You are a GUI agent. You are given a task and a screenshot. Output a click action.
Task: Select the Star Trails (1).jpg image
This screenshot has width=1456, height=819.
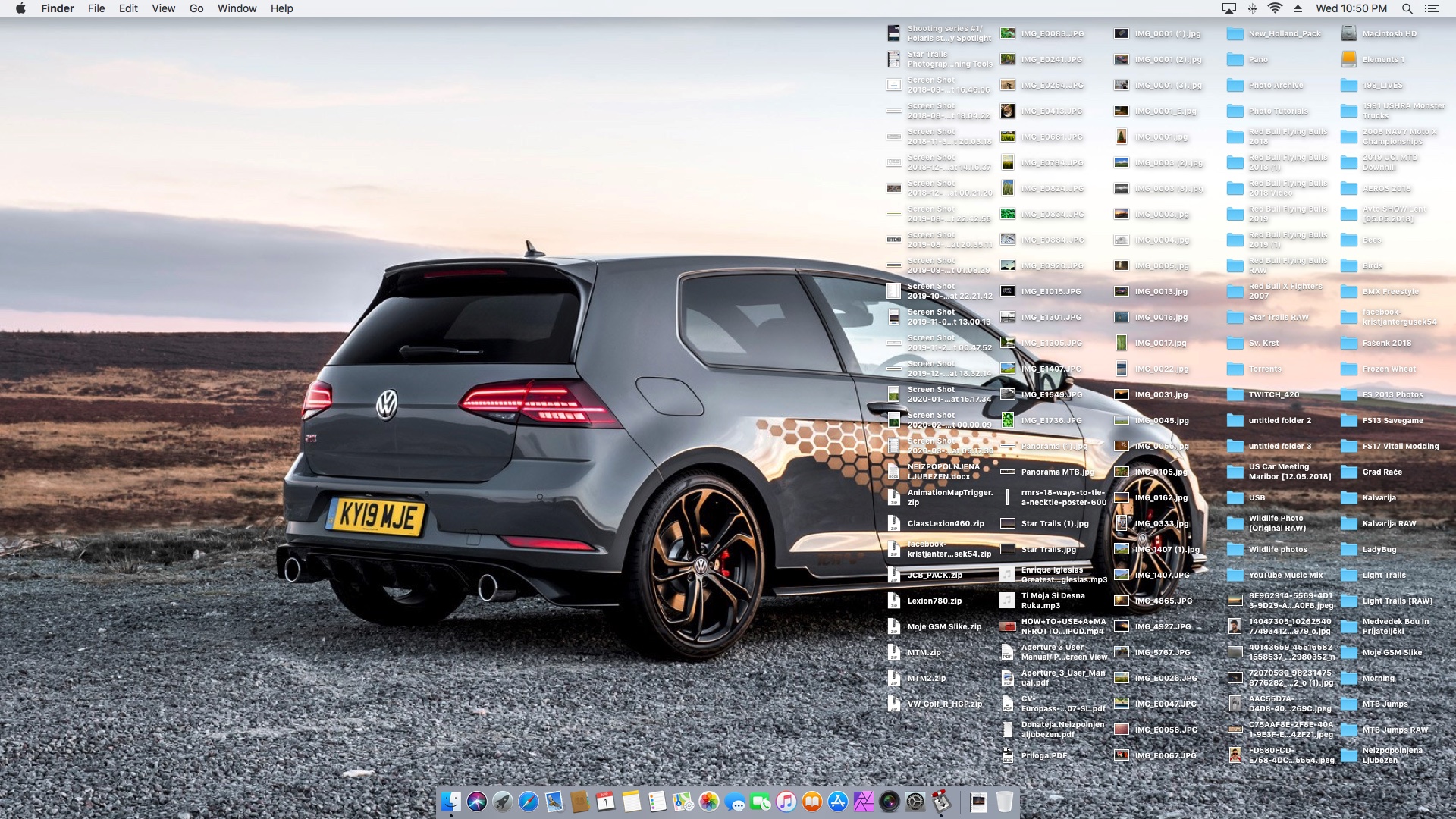[1044, 523]
